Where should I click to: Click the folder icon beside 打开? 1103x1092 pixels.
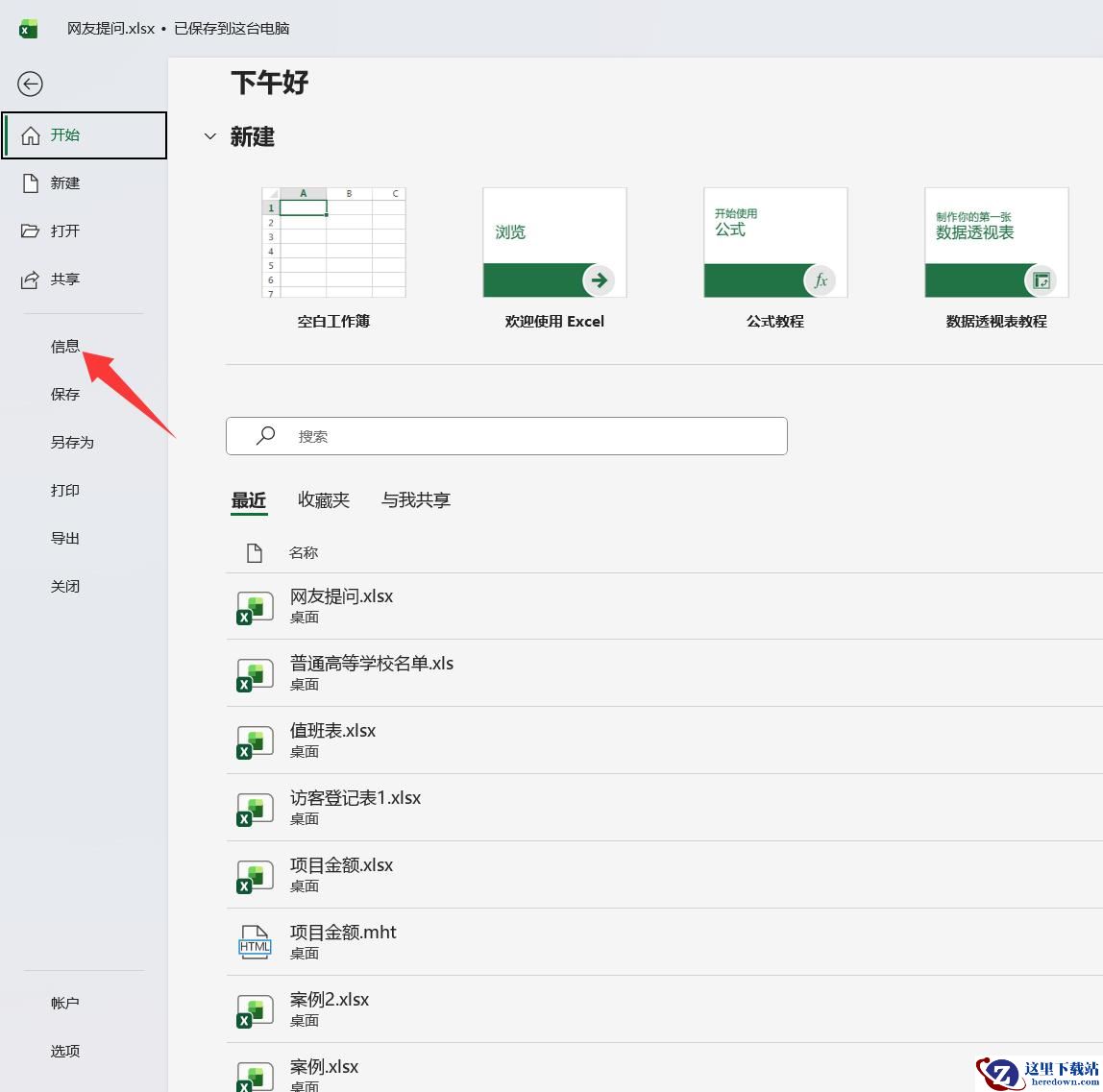[x=30, y=231]
